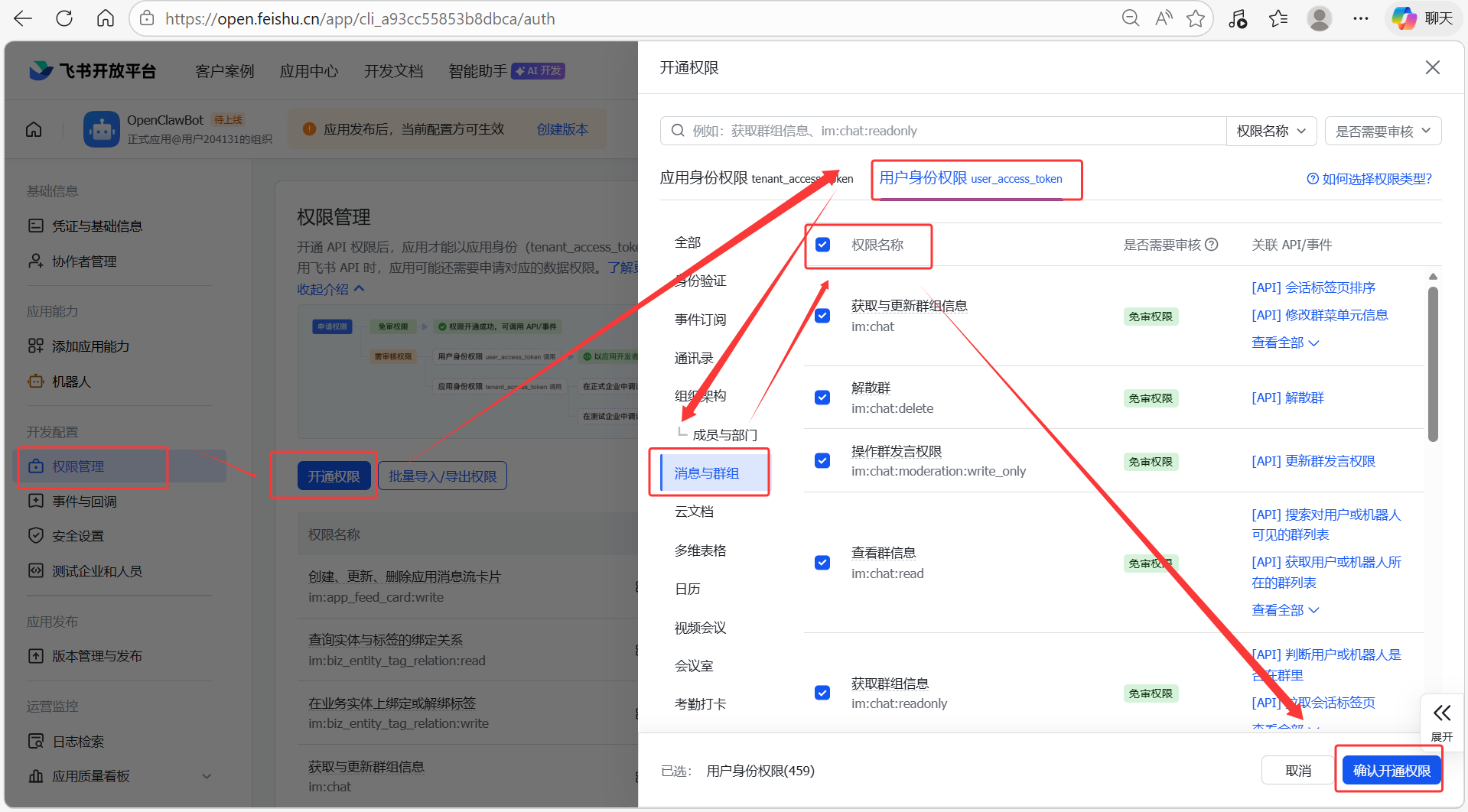Open 测试企业和人员 in sidebar
The height and width of the screenshot is (812, 1468).
96,571
